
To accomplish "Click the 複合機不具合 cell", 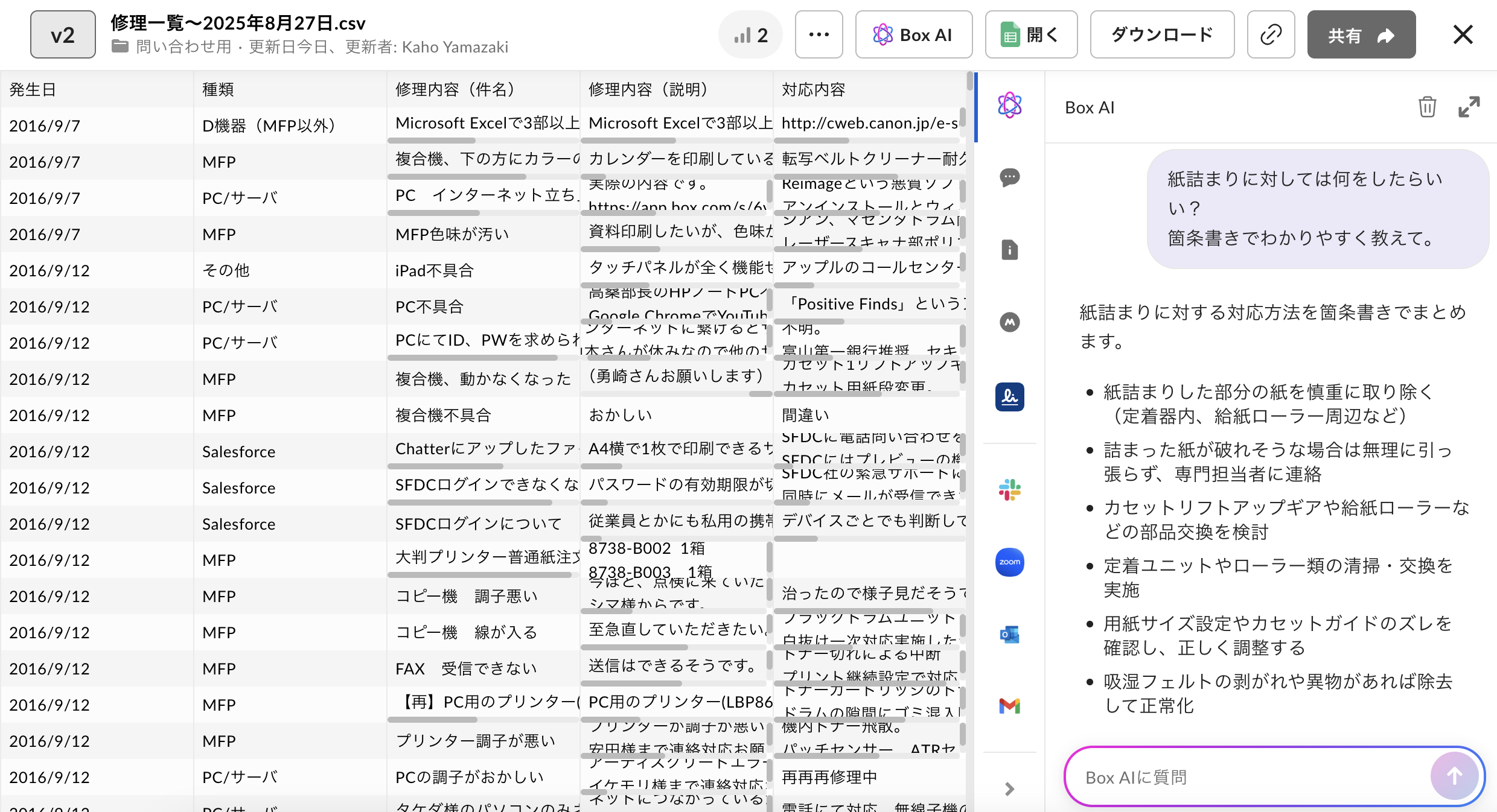I will [483, 415].
